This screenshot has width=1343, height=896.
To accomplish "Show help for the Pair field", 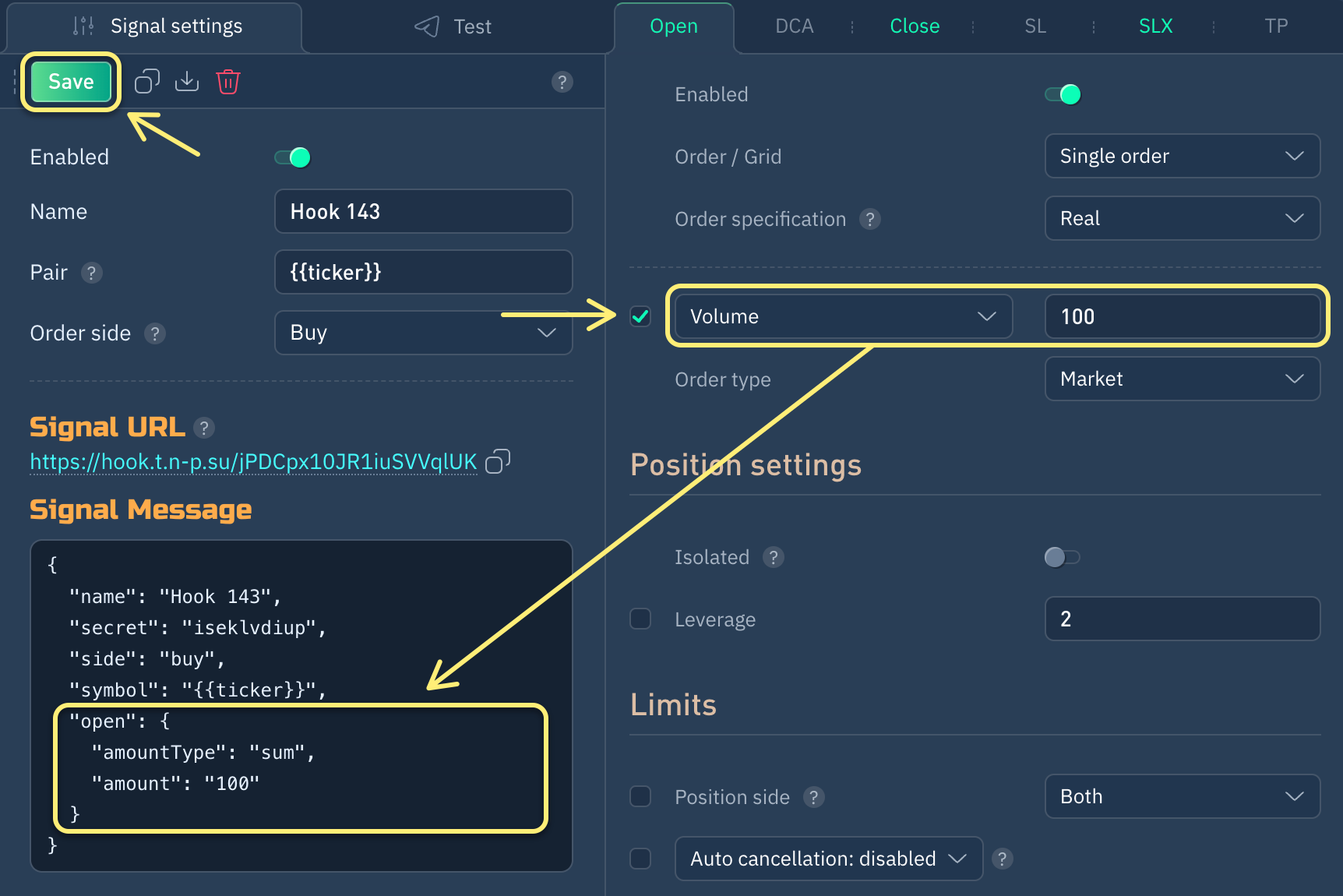I will pyautogui.click(x=92, y=273).
